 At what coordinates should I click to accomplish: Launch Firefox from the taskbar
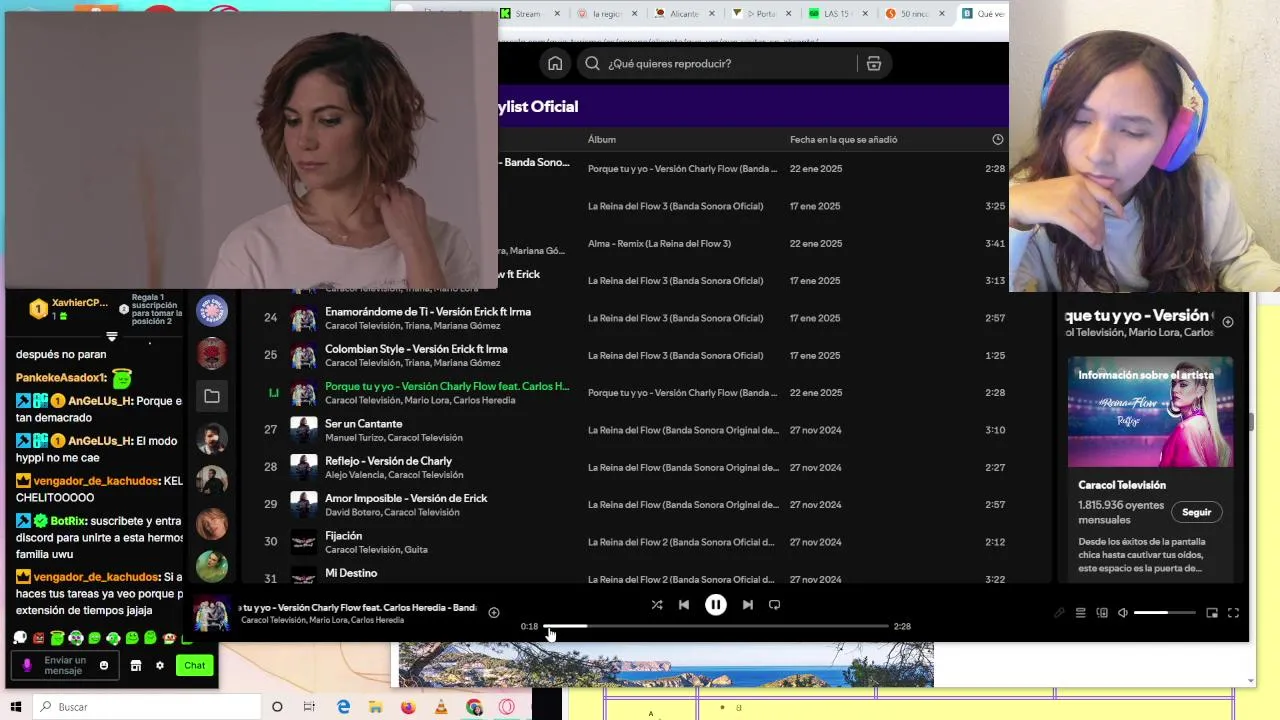pos(408,707)
